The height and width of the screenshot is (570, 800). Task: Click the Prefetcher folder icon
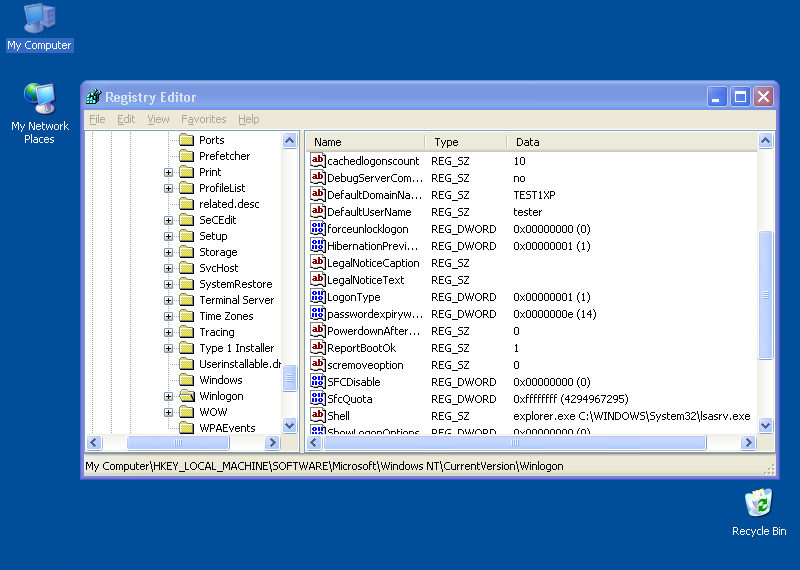pos(187,156)
